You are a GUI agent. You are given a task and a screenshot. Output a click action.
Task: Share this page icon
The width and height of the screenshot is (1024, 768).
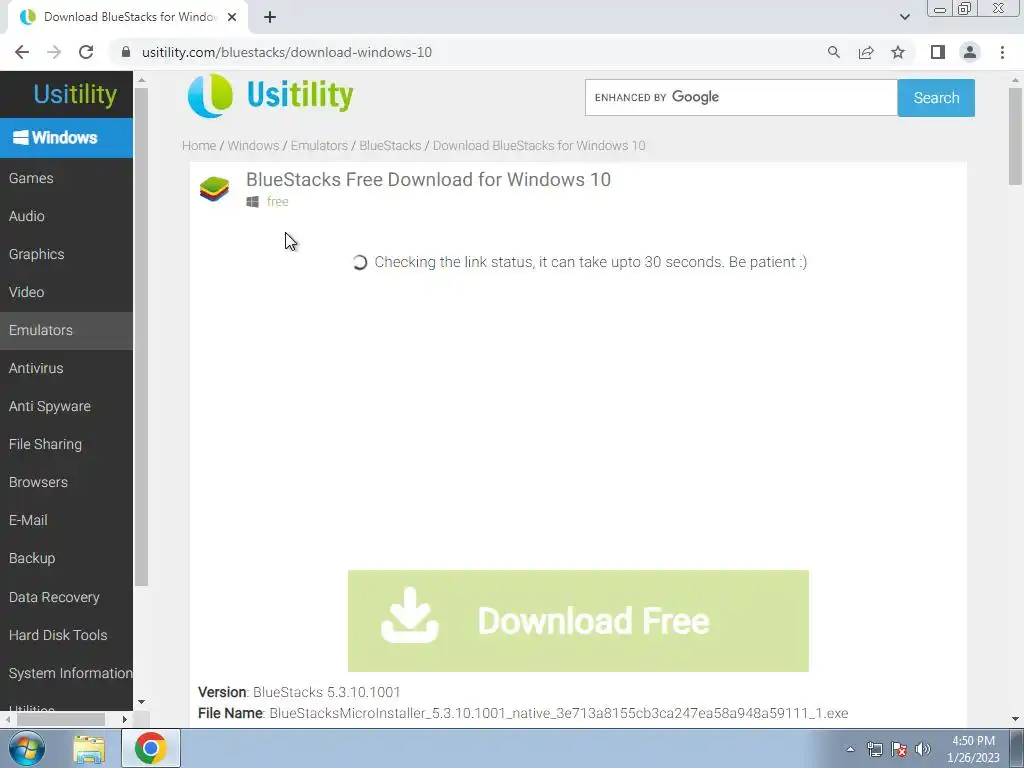click(866, 52)
